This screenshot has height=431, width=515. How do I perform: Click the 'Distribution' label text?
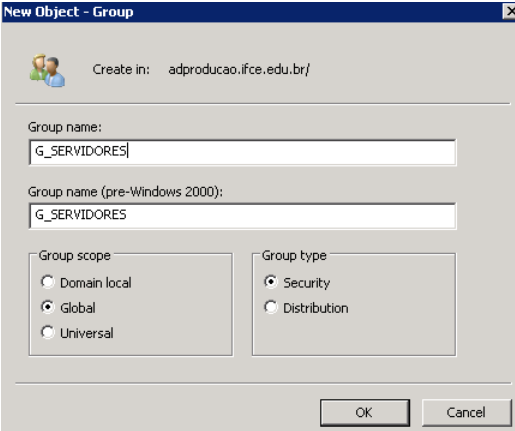tap(316, 308)
